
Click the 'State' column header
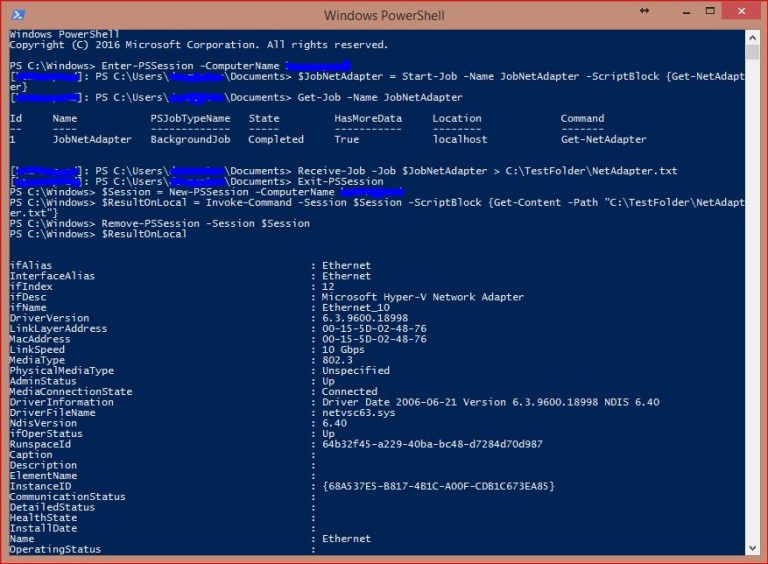pos(264,118)
